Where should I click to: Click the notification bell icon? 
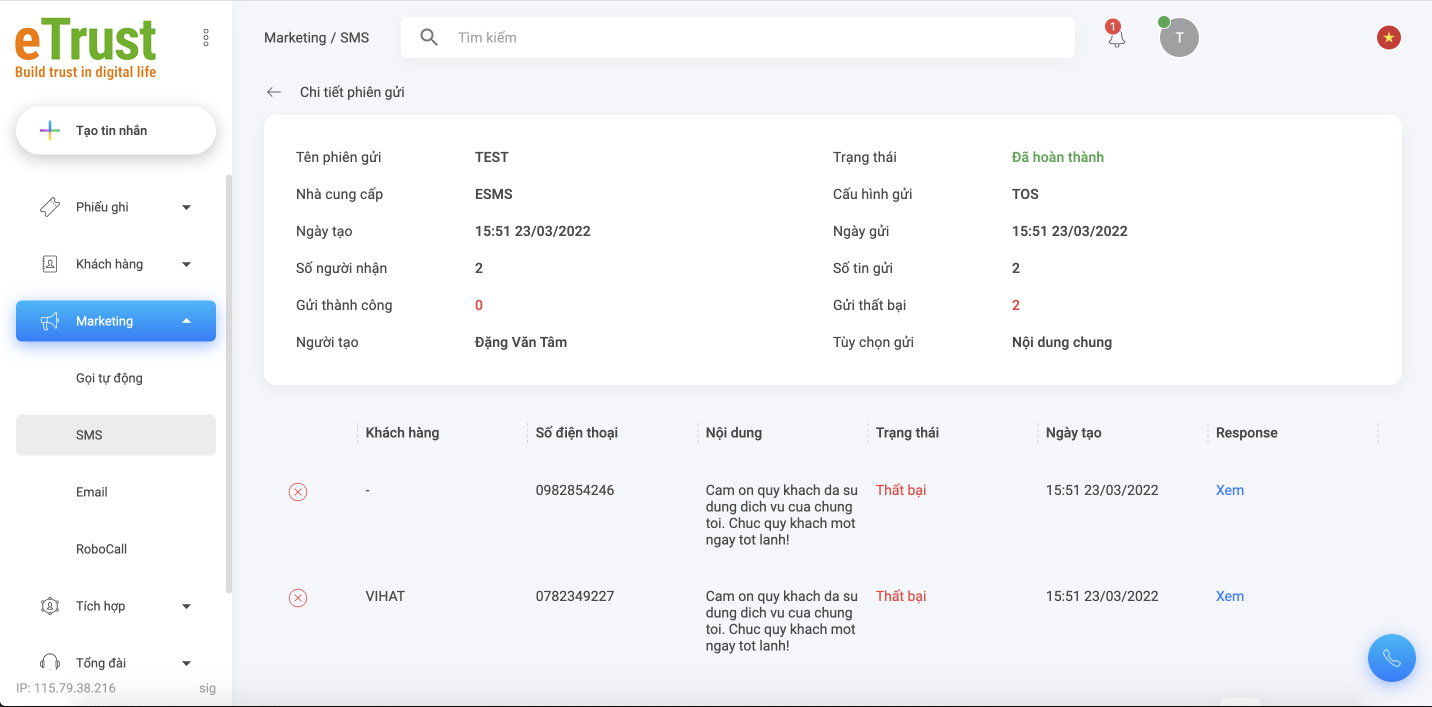[x=1116, y=38]
